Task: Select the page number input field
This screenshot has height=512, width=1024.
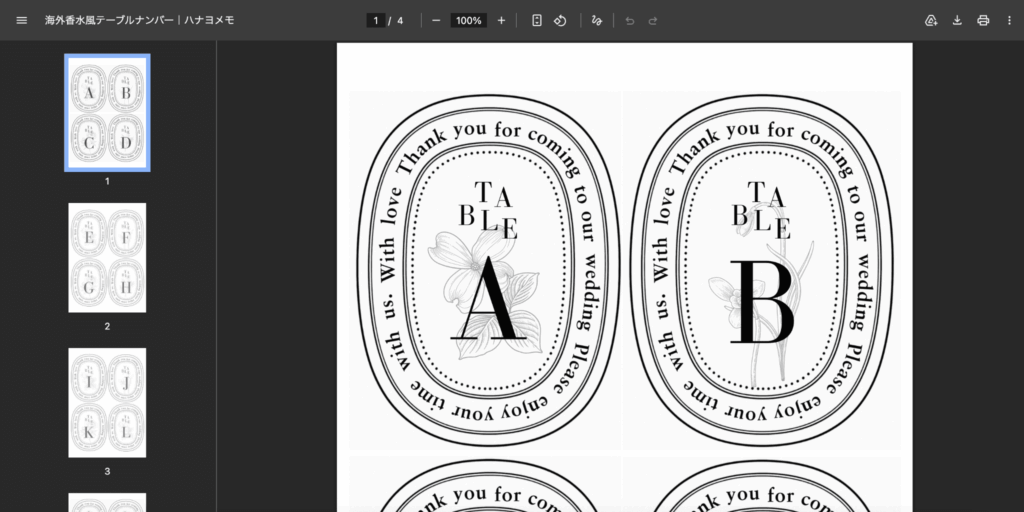Action: tap(376, 20)
